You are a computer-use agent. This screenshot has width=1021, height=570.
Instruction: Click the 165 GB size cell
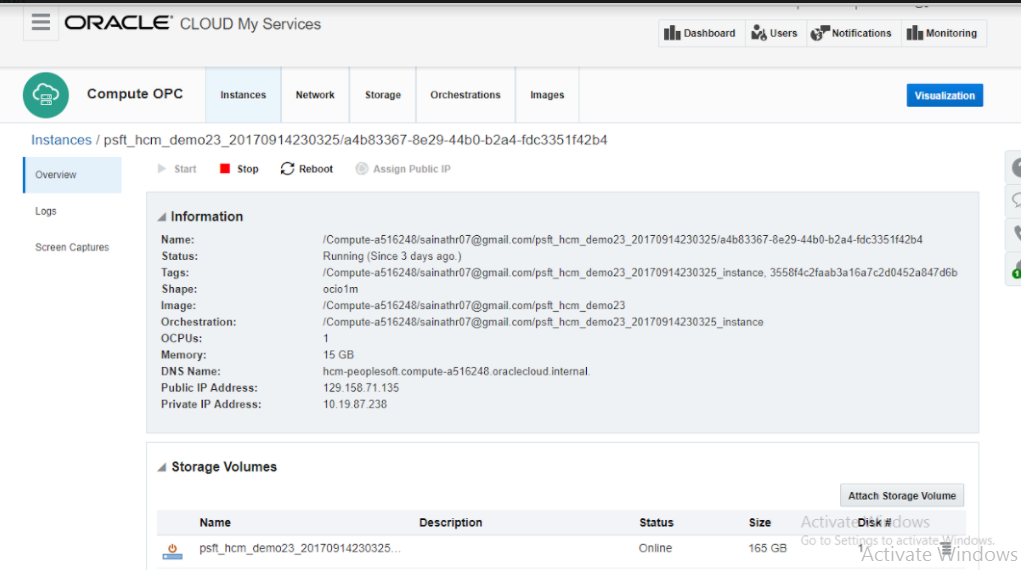pyautogui.click(x=768, y=549)
